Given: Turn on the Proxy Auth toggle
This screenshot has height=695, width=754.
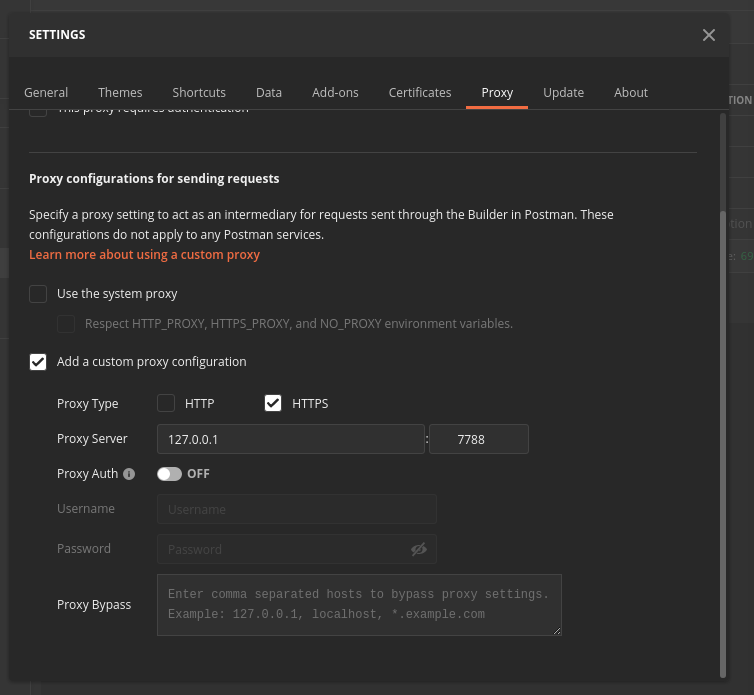Looking at the screenshot, I should click(x=169, y=474).
